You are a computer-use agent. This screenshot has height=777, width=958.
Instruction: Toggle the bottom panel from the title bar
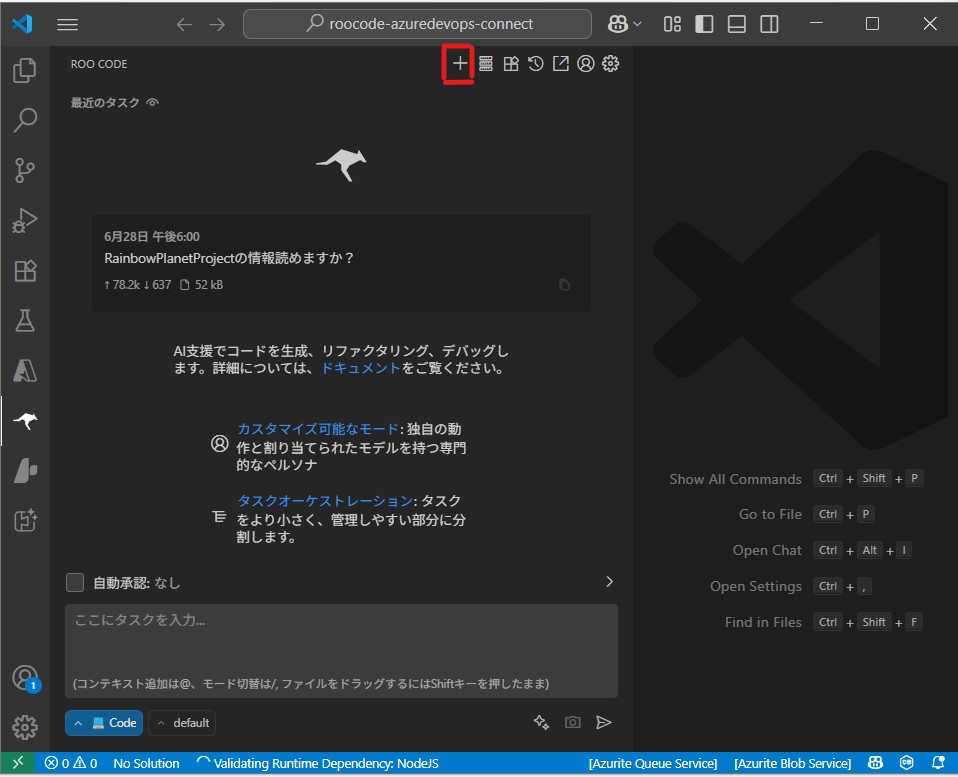tap(737, 24)
